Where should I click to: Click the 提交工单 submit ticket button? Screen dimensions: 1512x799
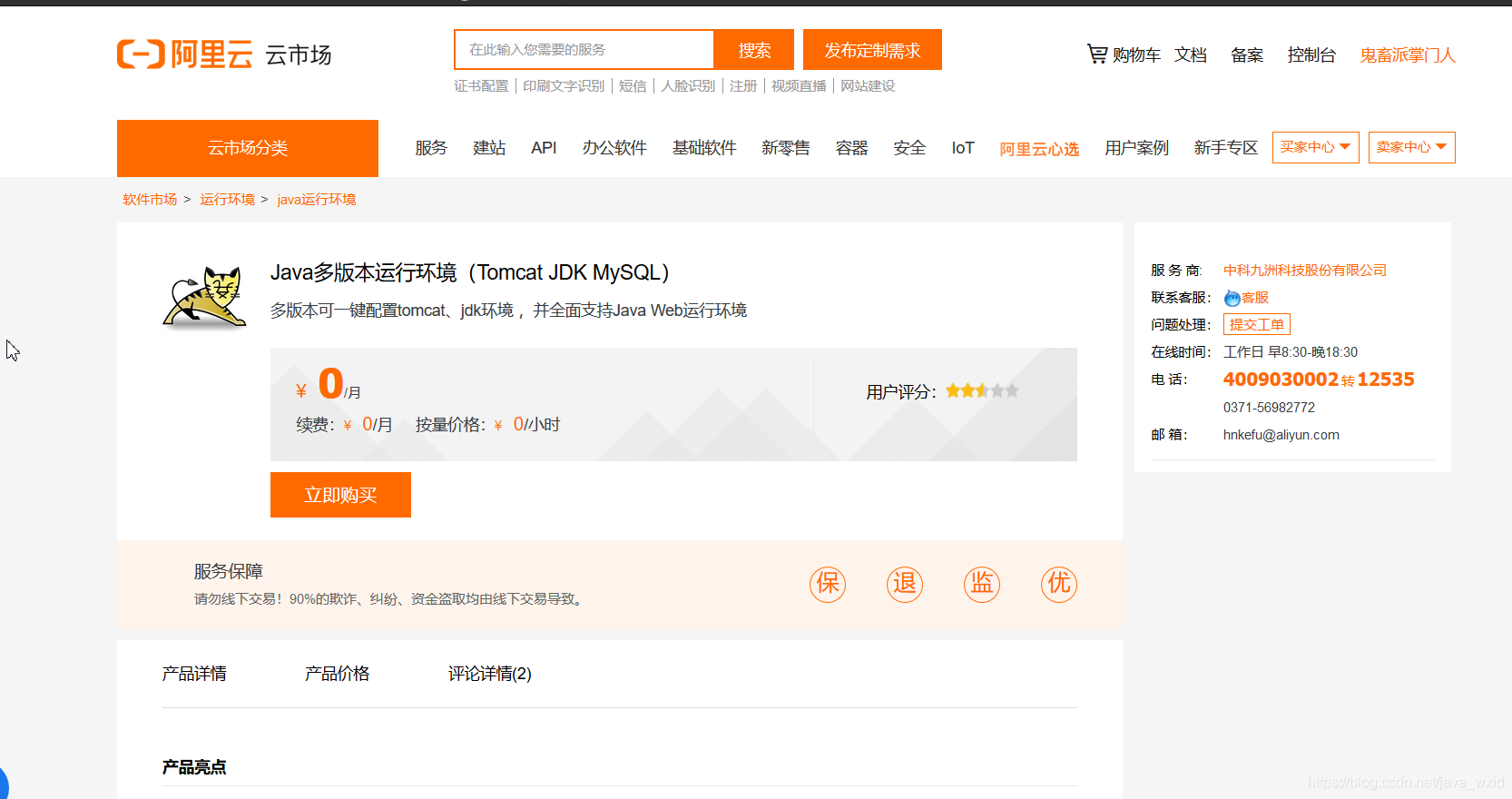click(x=1257, y=324)
